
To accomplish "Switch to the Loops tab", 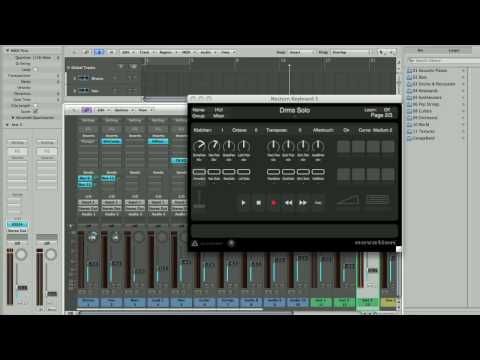I will (x=454, y=50).
